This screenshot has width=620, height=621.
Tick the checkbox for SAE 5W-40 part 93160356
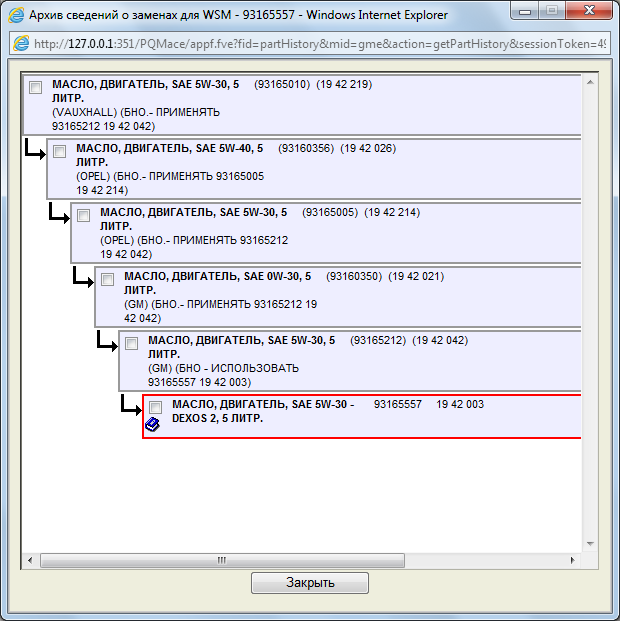pos(60,151)
